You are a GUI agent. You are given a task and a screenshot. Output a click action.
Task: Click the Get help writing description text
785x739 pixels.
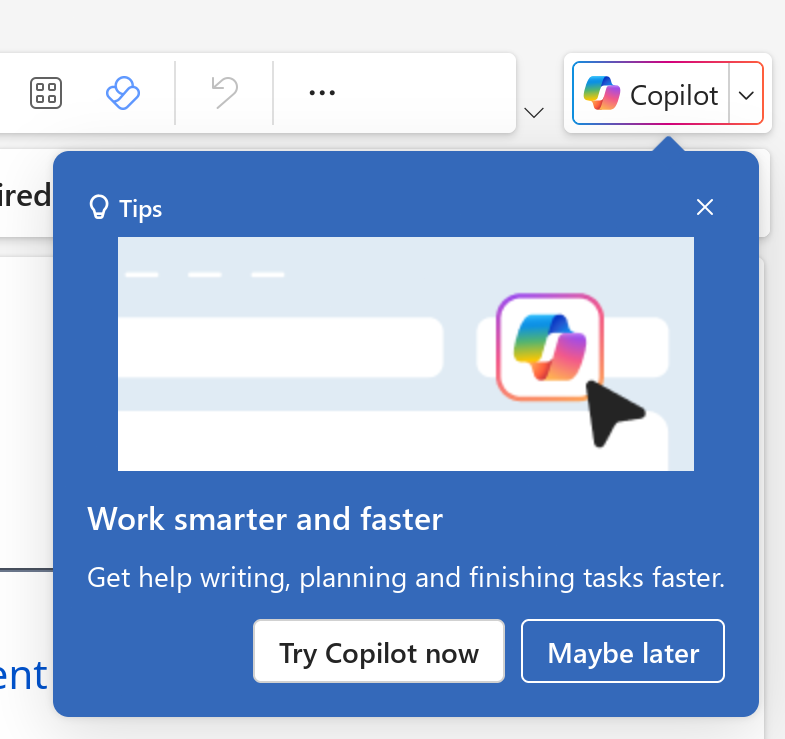[406, 578]
